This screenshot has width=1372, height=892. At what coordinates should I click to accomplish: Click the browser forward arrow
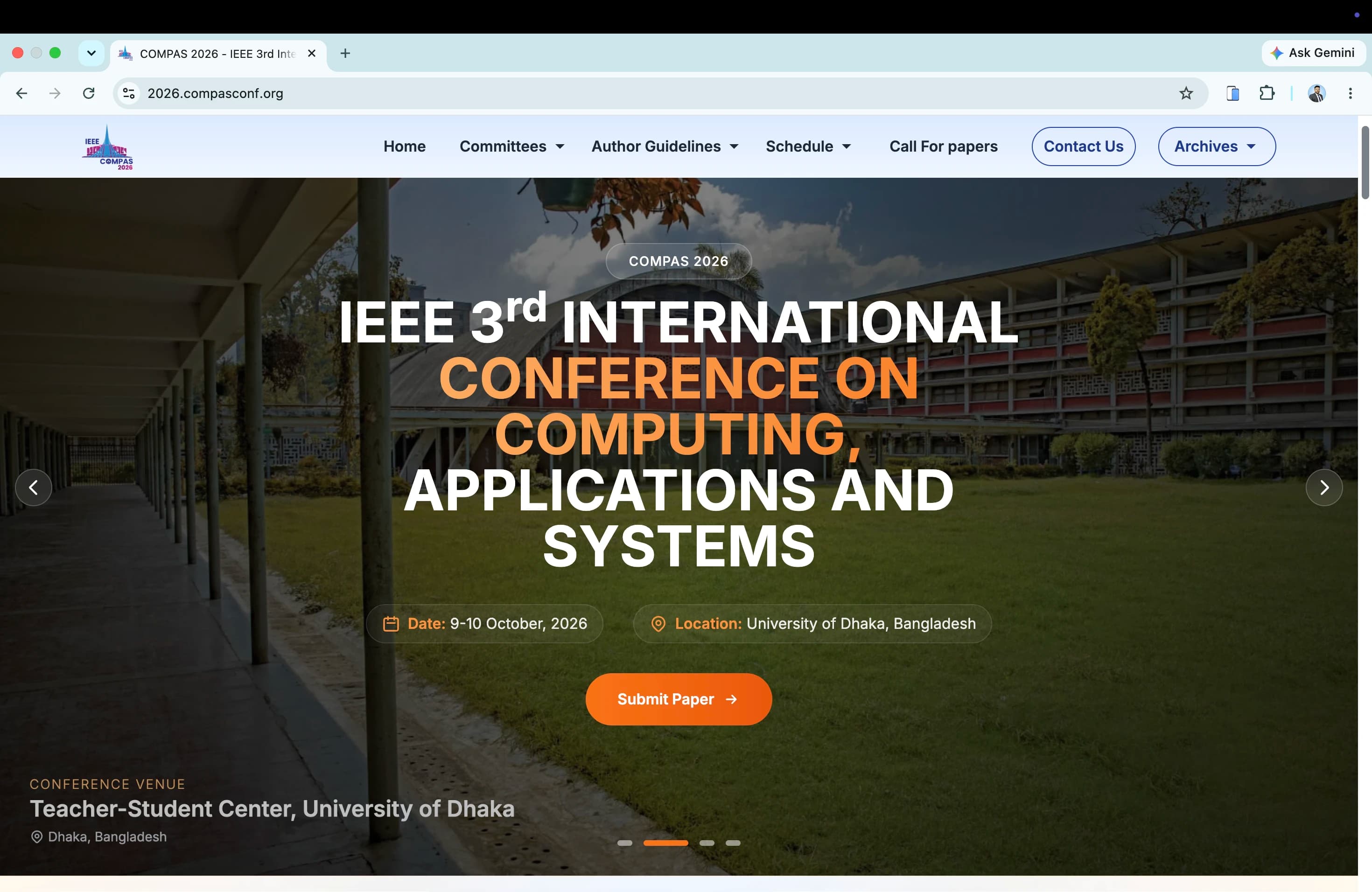[x=55, y=93]
